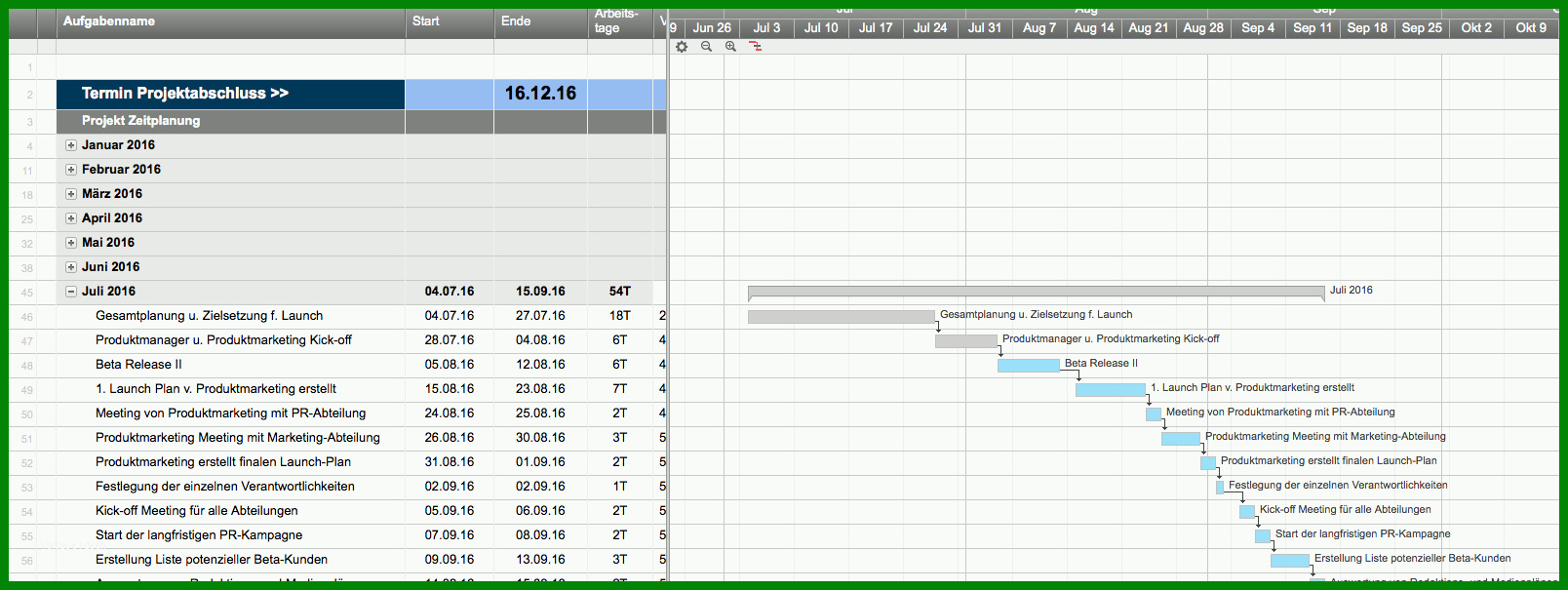Screen dimensions: 1568x590
Task: Click the Jun 26 week header
Action: click(x=712, y=28)
